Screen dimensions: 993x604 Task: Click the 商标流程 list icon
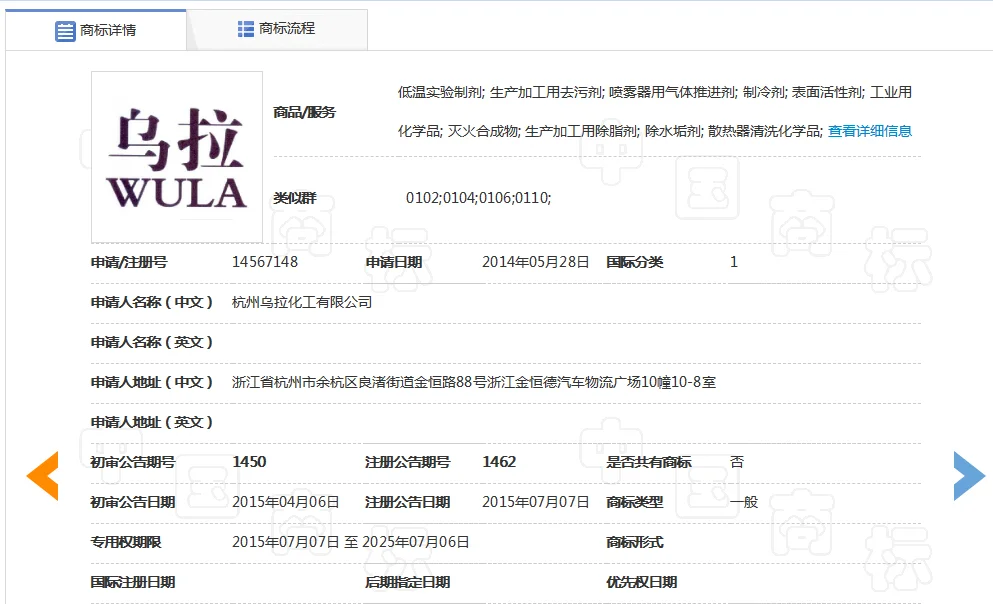pos(246,28)
